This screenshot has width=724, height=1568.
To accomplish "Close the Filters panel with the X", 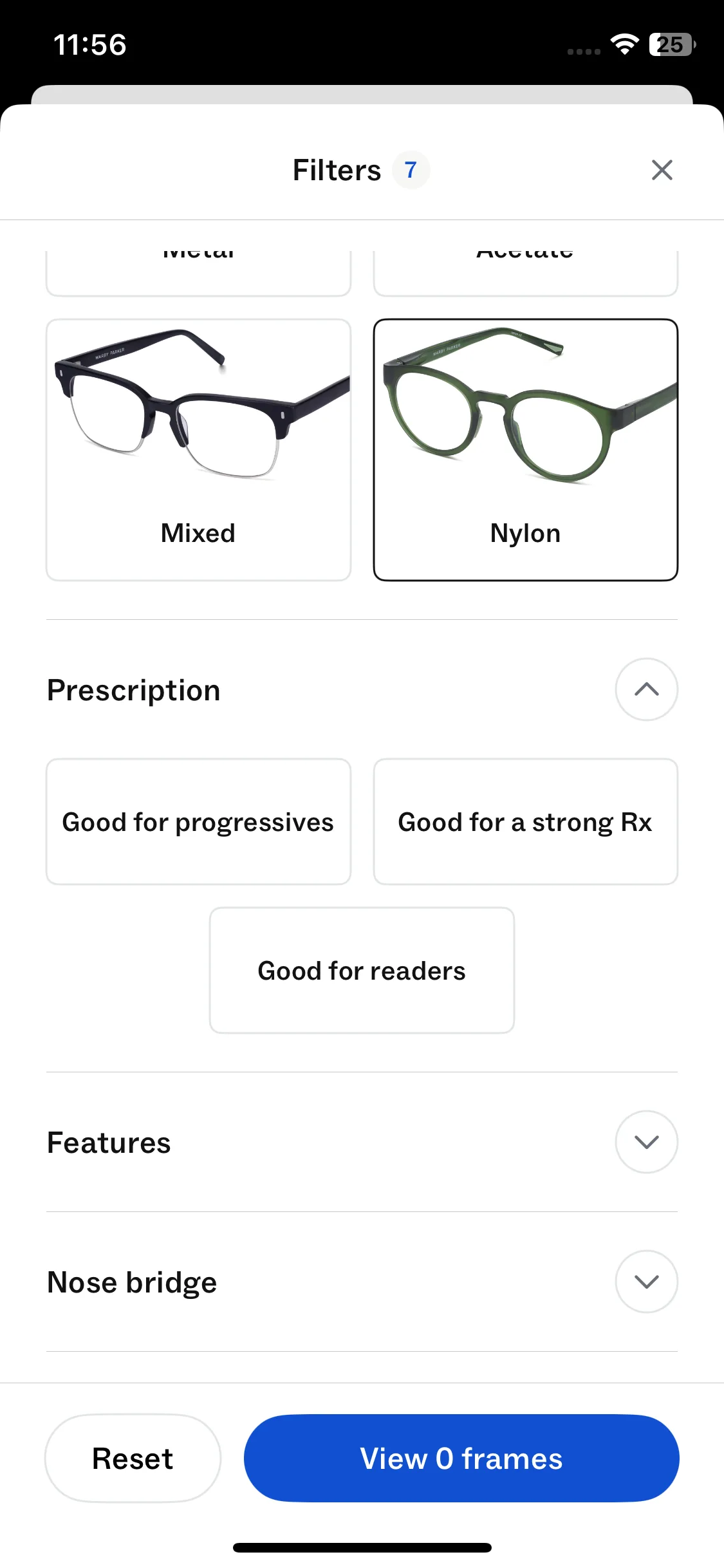I will pyautogui.click(x=662, y=171).
